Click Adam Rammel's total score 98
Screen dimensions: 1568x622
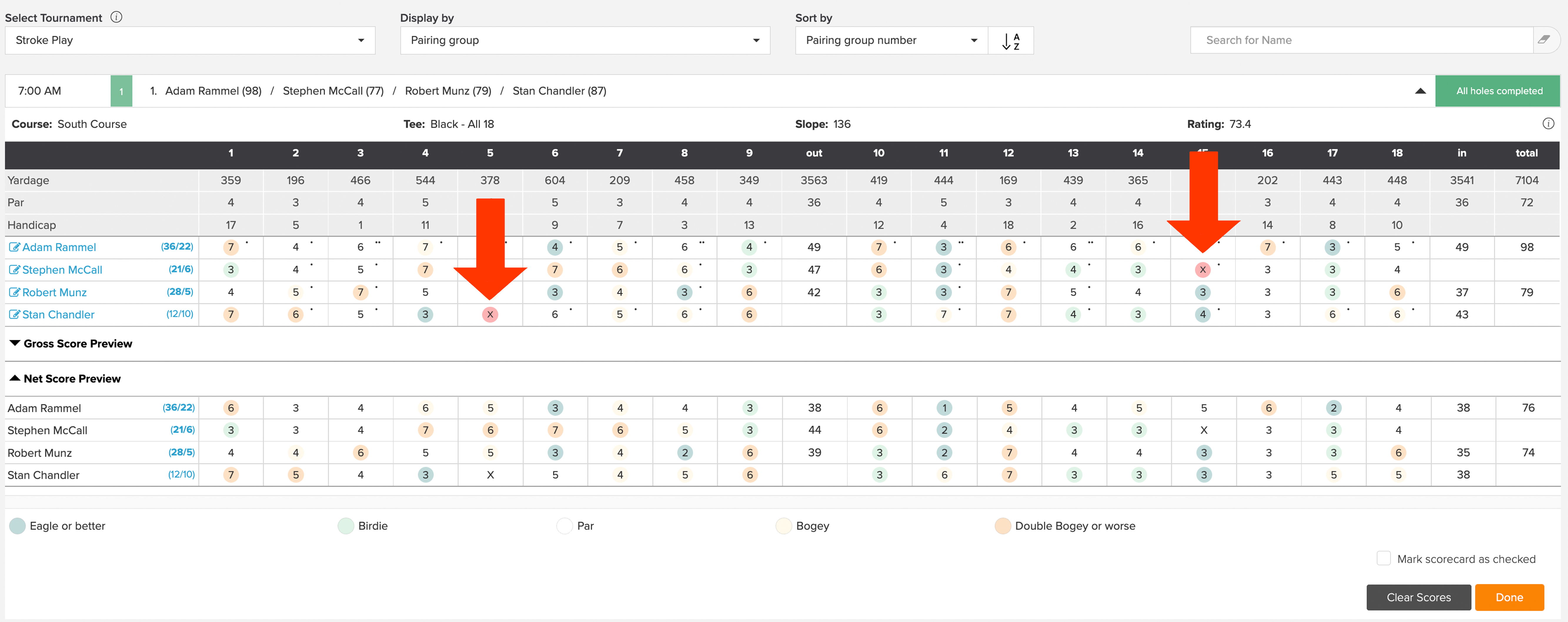1527,247
